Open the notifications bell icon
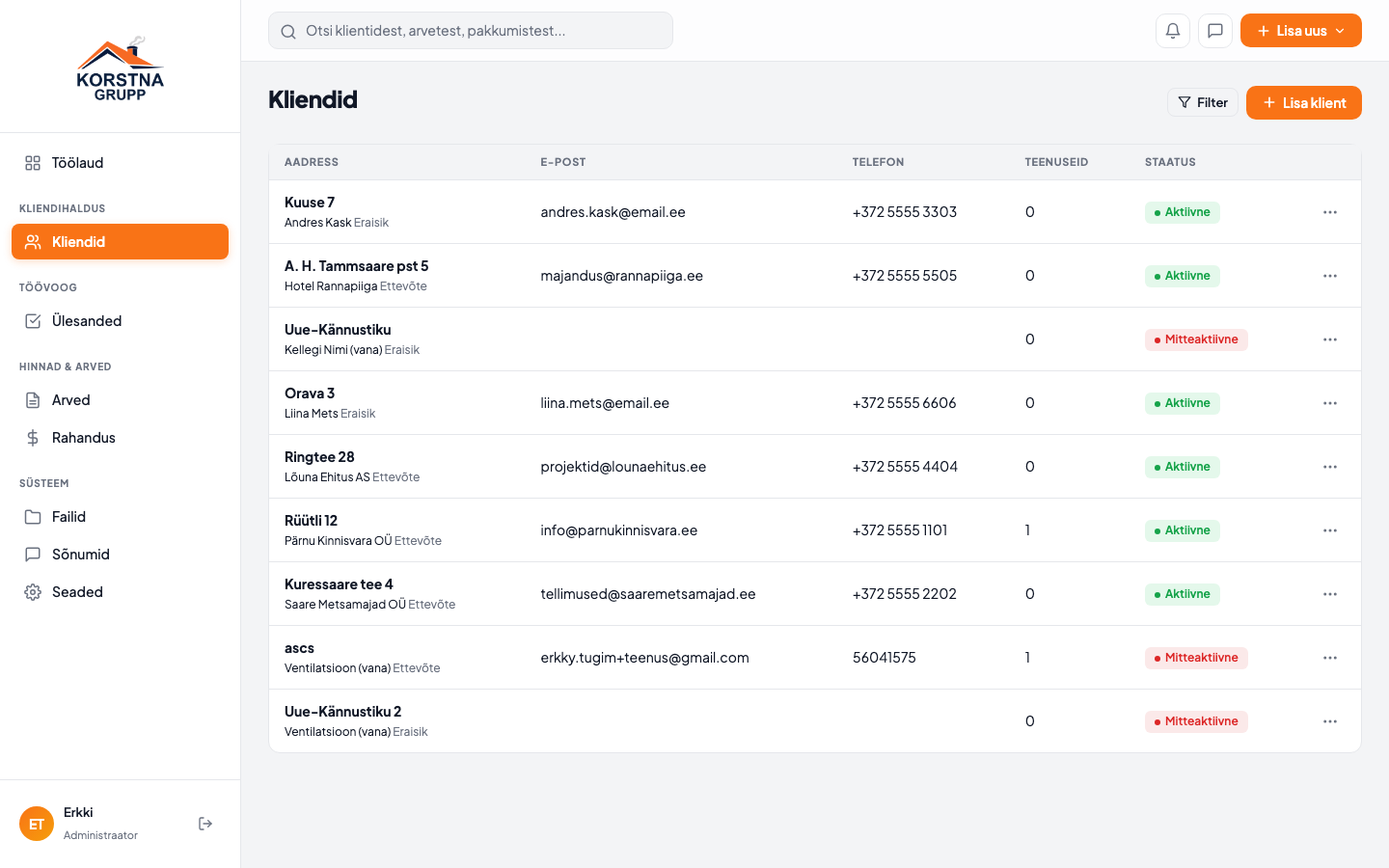The image size is (1389, 868). pos(1173,31)
